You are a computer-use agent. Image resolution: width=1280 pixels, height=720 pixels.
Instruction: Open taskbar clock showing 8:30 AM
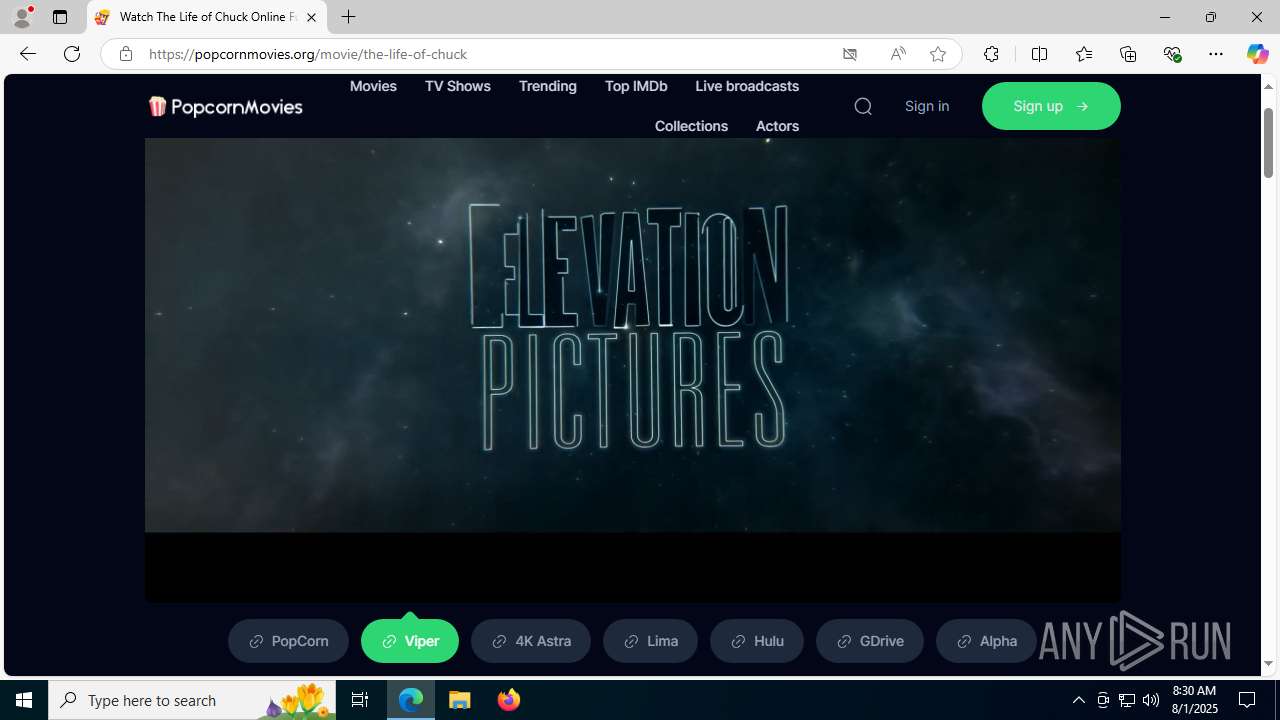click(1194, 700)
